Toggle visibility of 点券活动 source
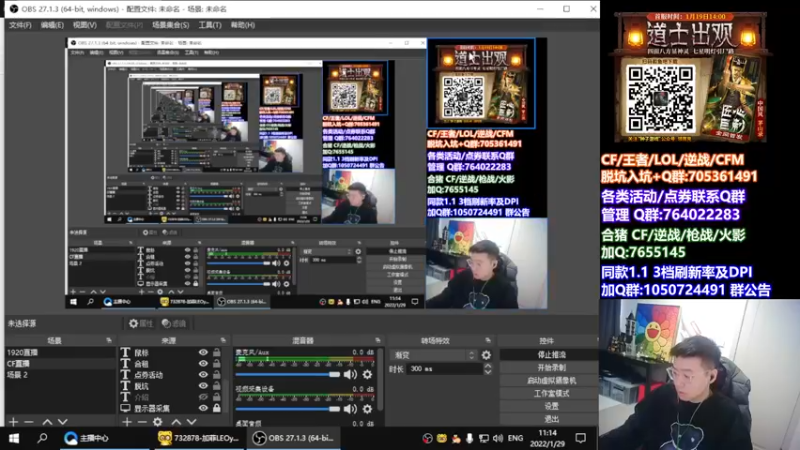The height and width of the screenshot is (450, 800). coord(203,375)
